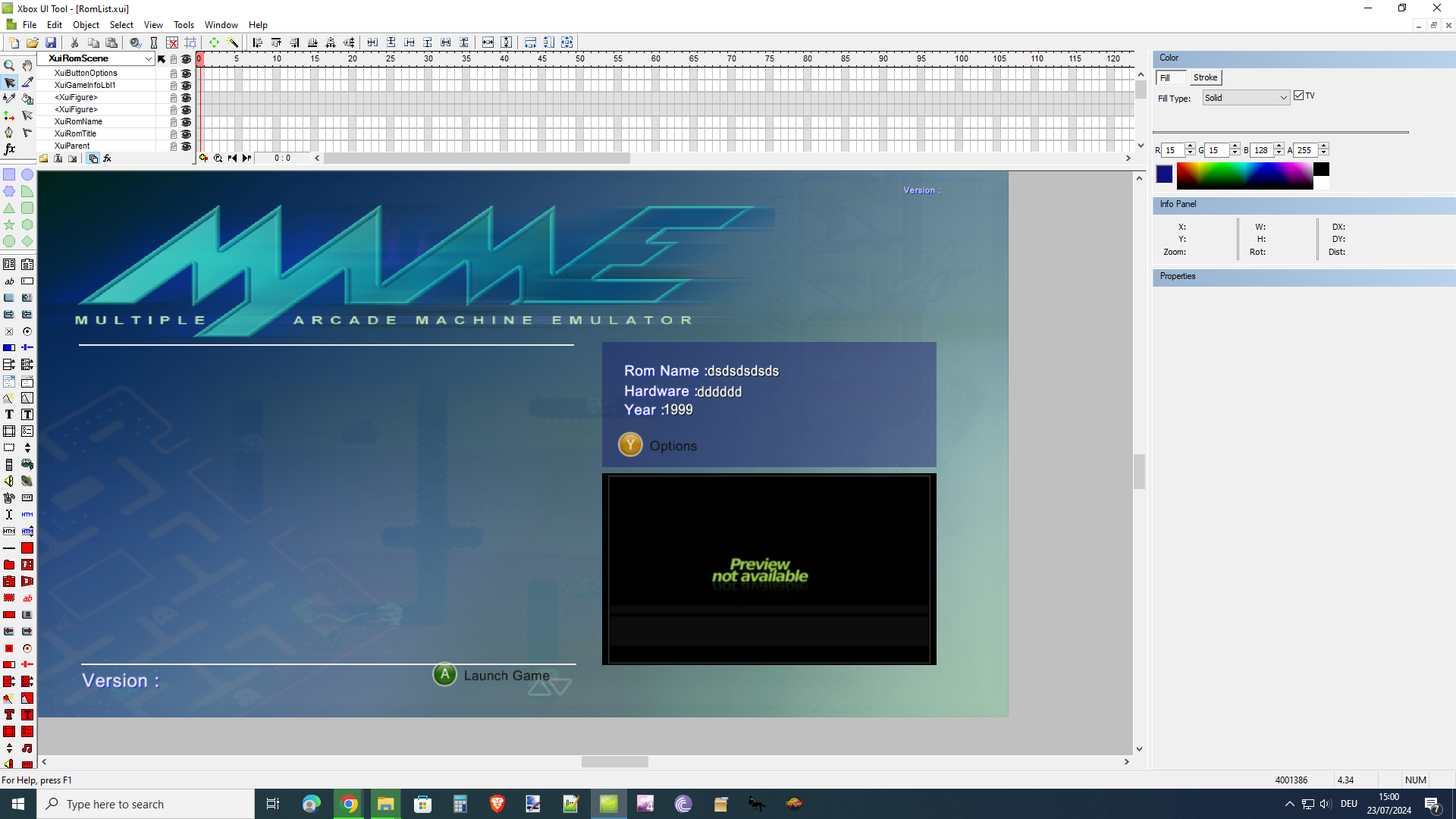The width and height of the screenshot is (1456, 819).
Task: Click the magic wand toolbar icon
Action: [233, 42]
